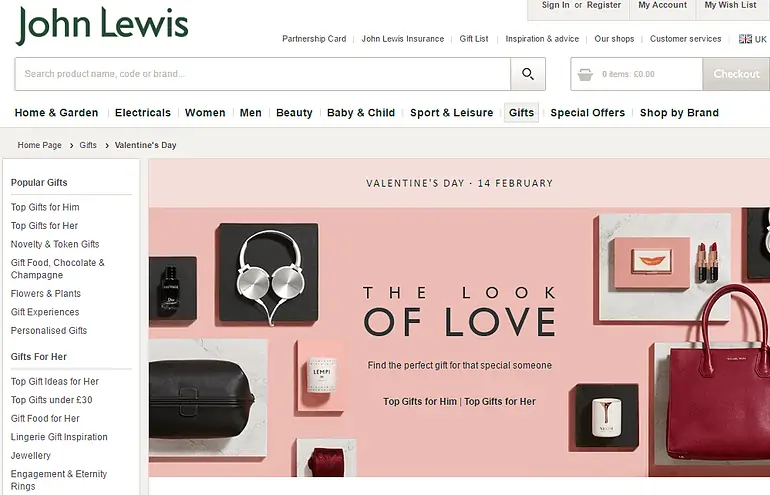
Task: Click the magnifying glass search icon
Action: click(528, 74)
